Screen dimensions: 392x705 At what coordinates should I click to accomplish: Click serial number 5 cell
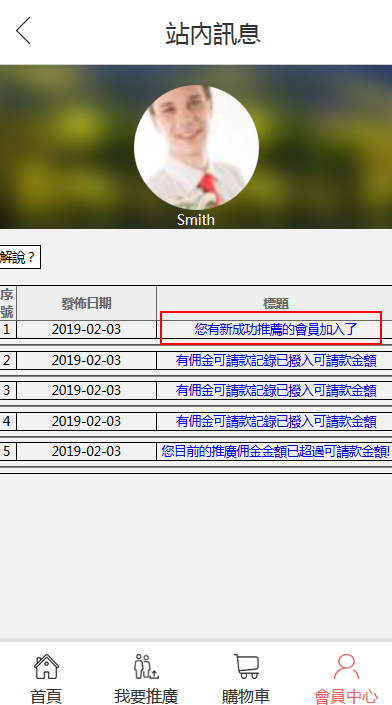[7, 451]
